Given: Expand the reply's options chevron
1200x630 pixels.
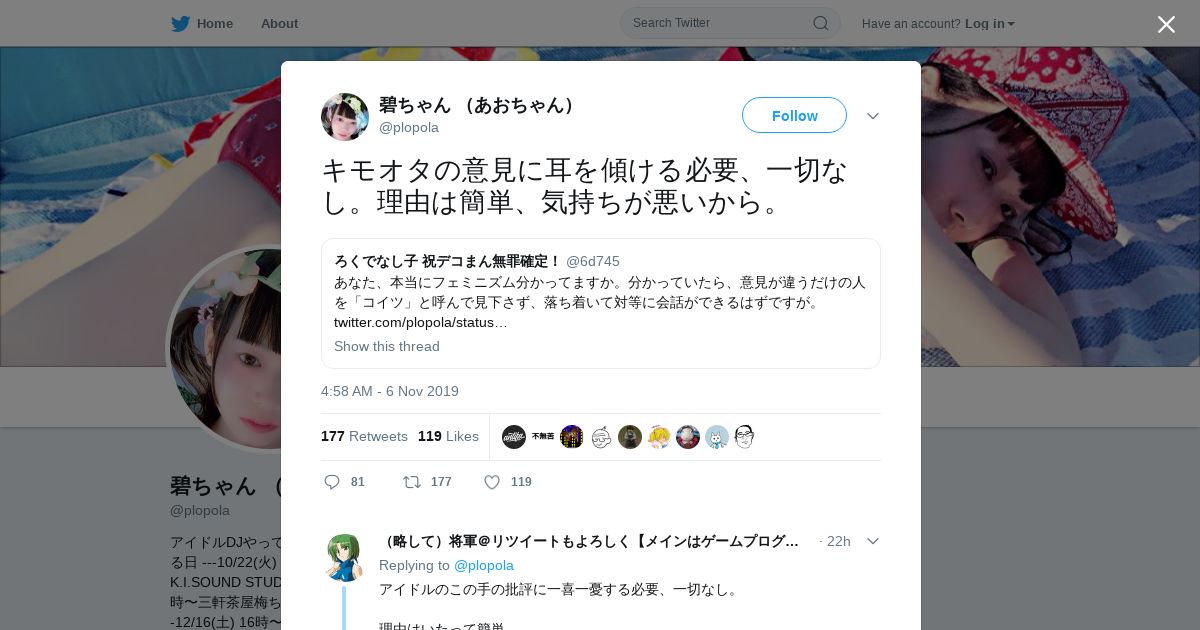Looking at the screenshot, I should pyautogui.click(x=873, y=541).
